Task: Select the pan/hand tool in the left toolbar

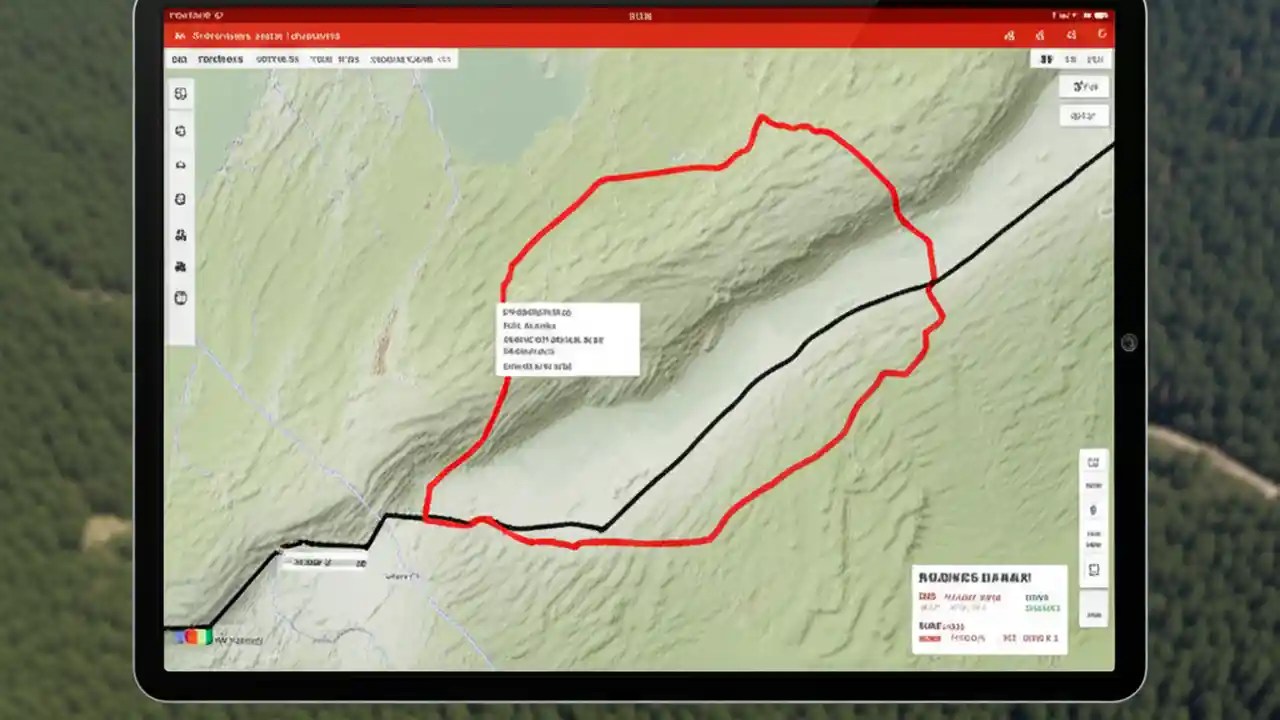Action: 180,164
